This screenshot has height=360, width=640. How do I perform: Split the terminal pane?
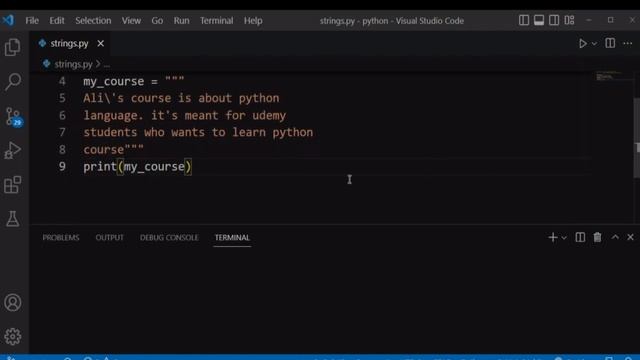(x=580, y=238)
